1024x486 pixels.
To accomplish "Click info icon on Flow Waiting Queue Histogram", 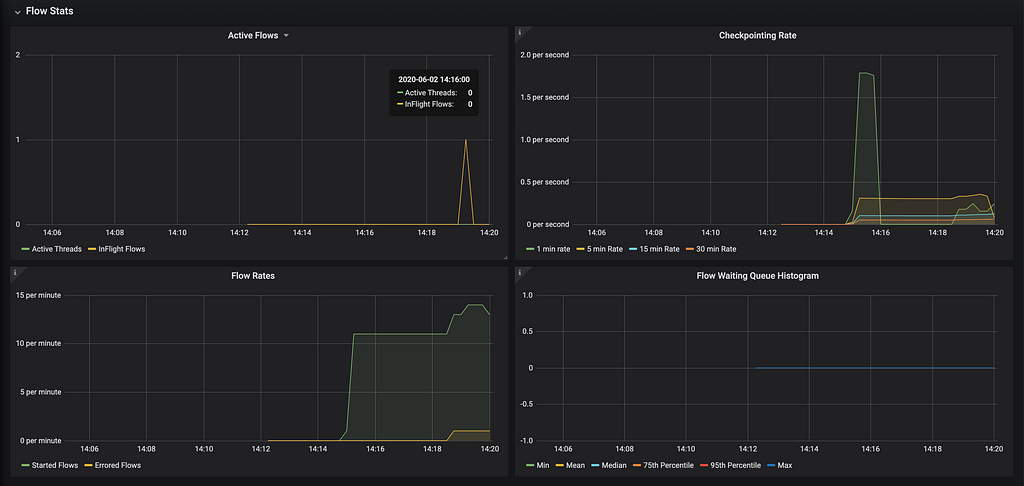I will (x=520, y=272).
